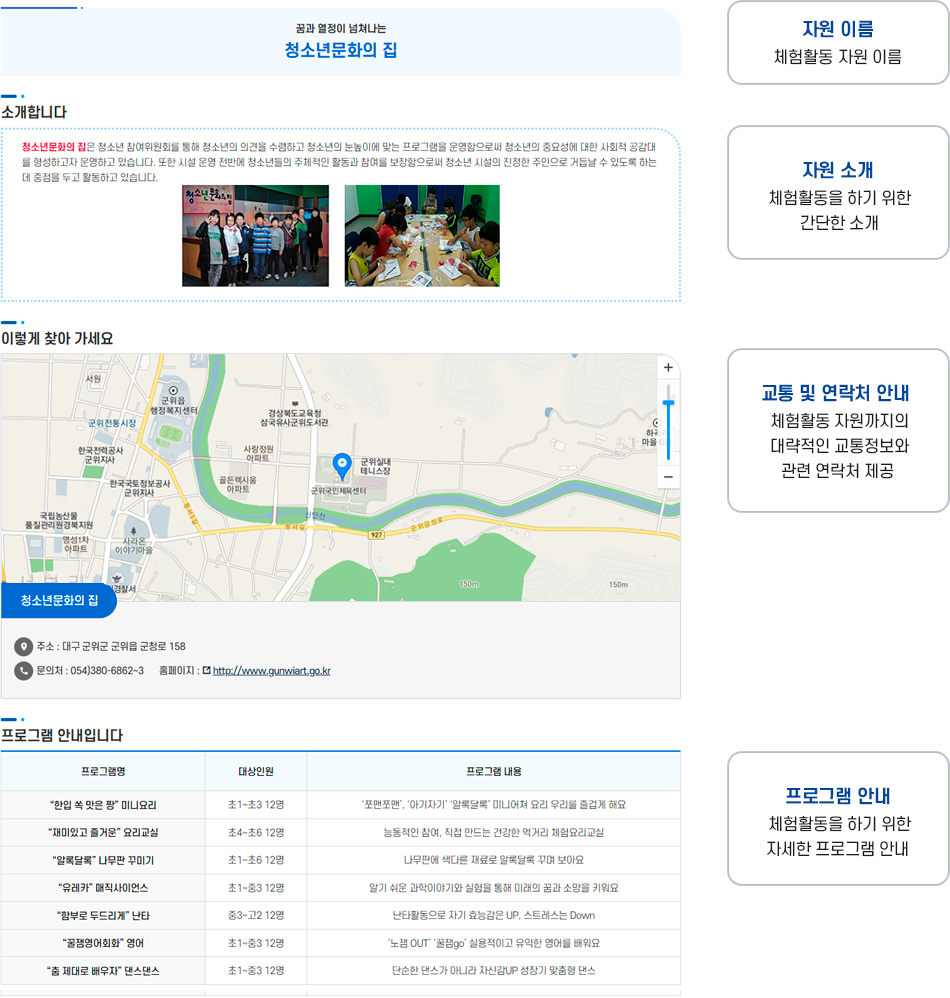This screenshot has height=998, width=950.
Task: Select the "함부로 두드리게" 난타 row
Action: pos(340,915)
